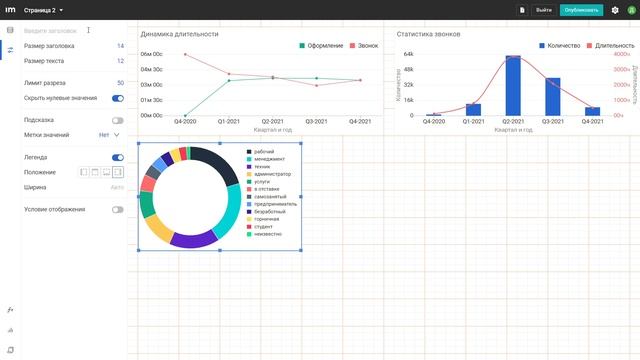Click the "Выйти" button
Viewport: 640px width, 360px height.
point(544,10)
